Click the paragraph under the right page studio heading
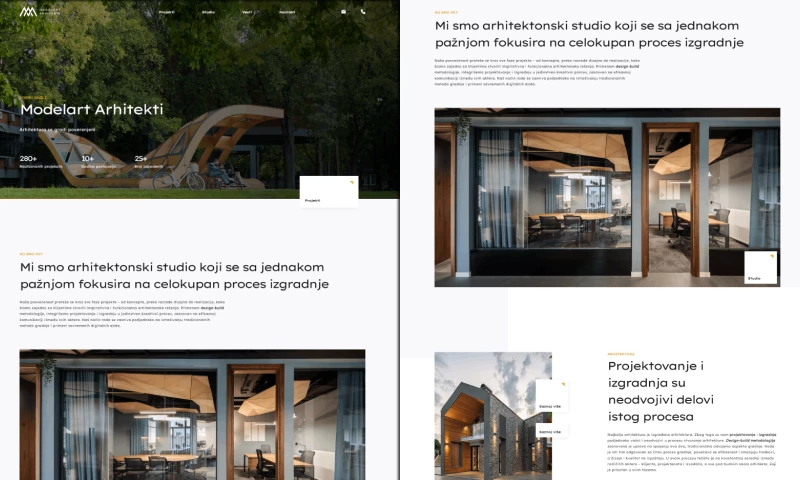 tap(537, 72)
